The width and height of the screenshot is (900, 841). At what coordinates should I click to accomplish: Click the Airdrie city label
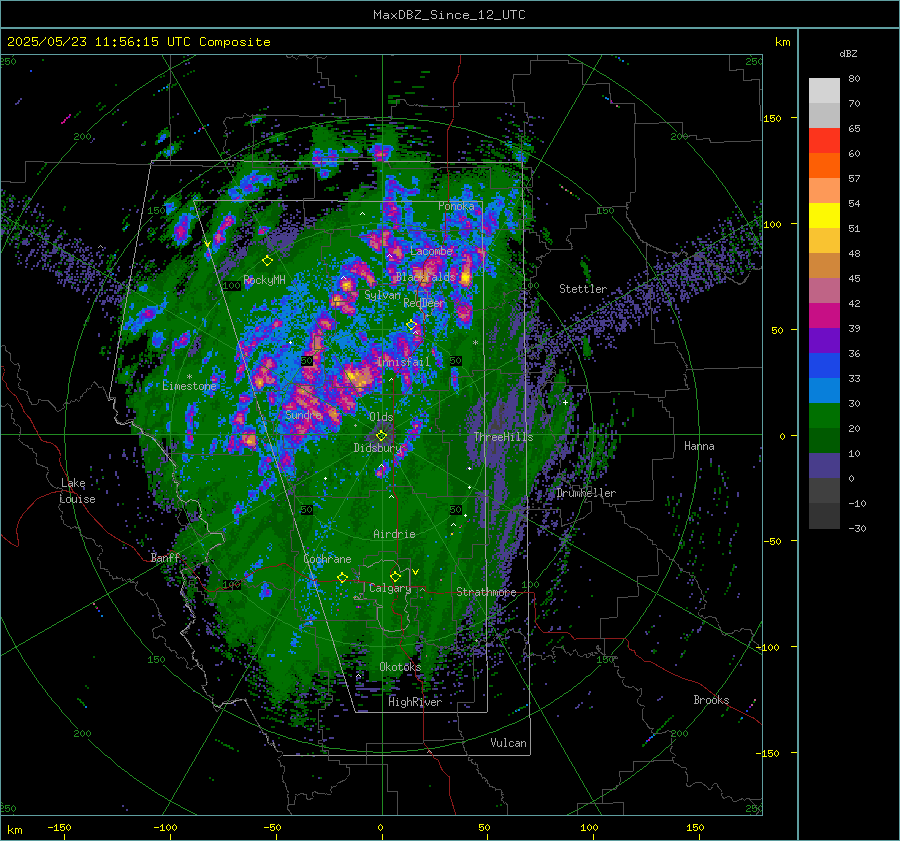(x=394, y=534)
